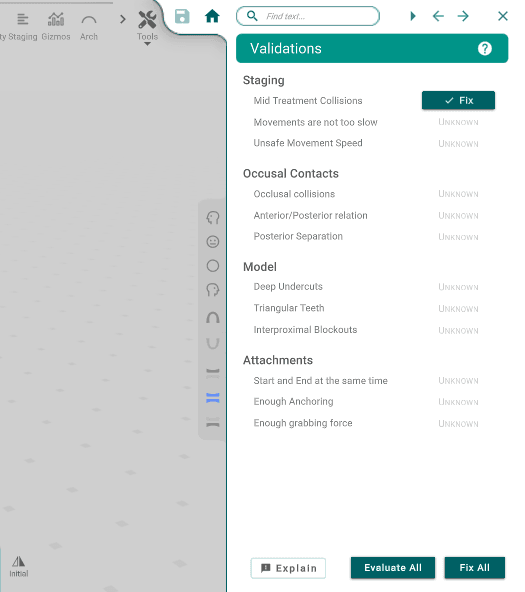Click the Model section heading

[x=260, y=267]
